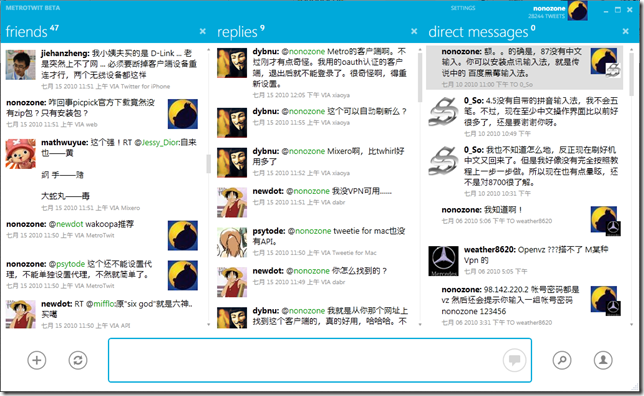The image size is (644, 396).
Task: Click dybnu's mask avatar on Metro reply
Action: point(232,63)
